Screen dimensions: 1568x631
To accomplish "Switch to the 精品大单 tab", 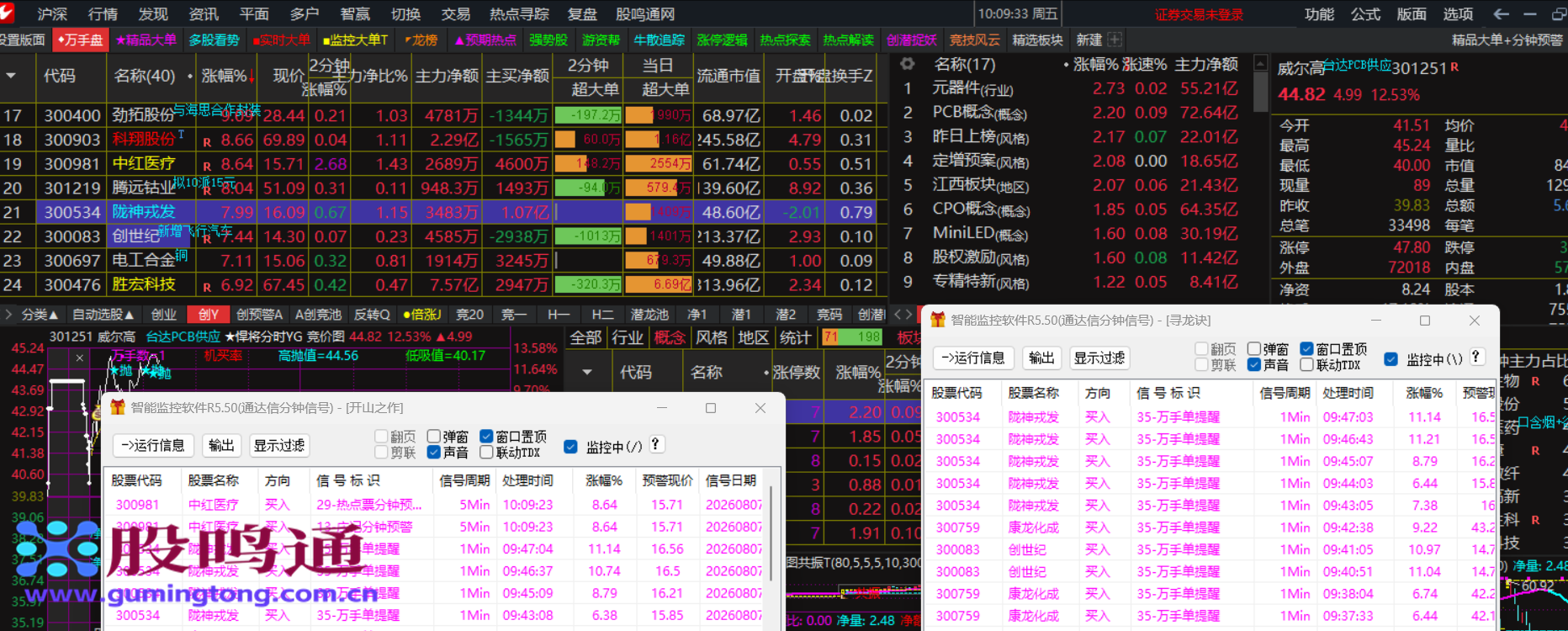I will 146,40.
